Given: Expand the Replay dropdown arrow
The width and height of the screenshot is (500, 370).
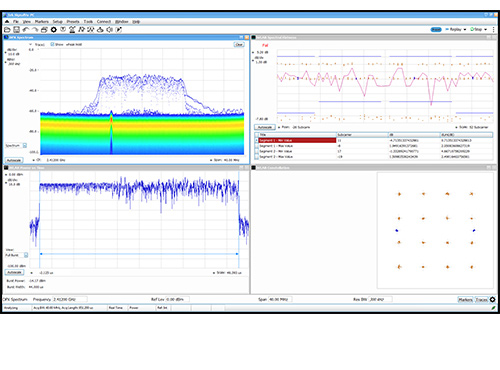Looking at the screenshot, I should pos(465,30).
